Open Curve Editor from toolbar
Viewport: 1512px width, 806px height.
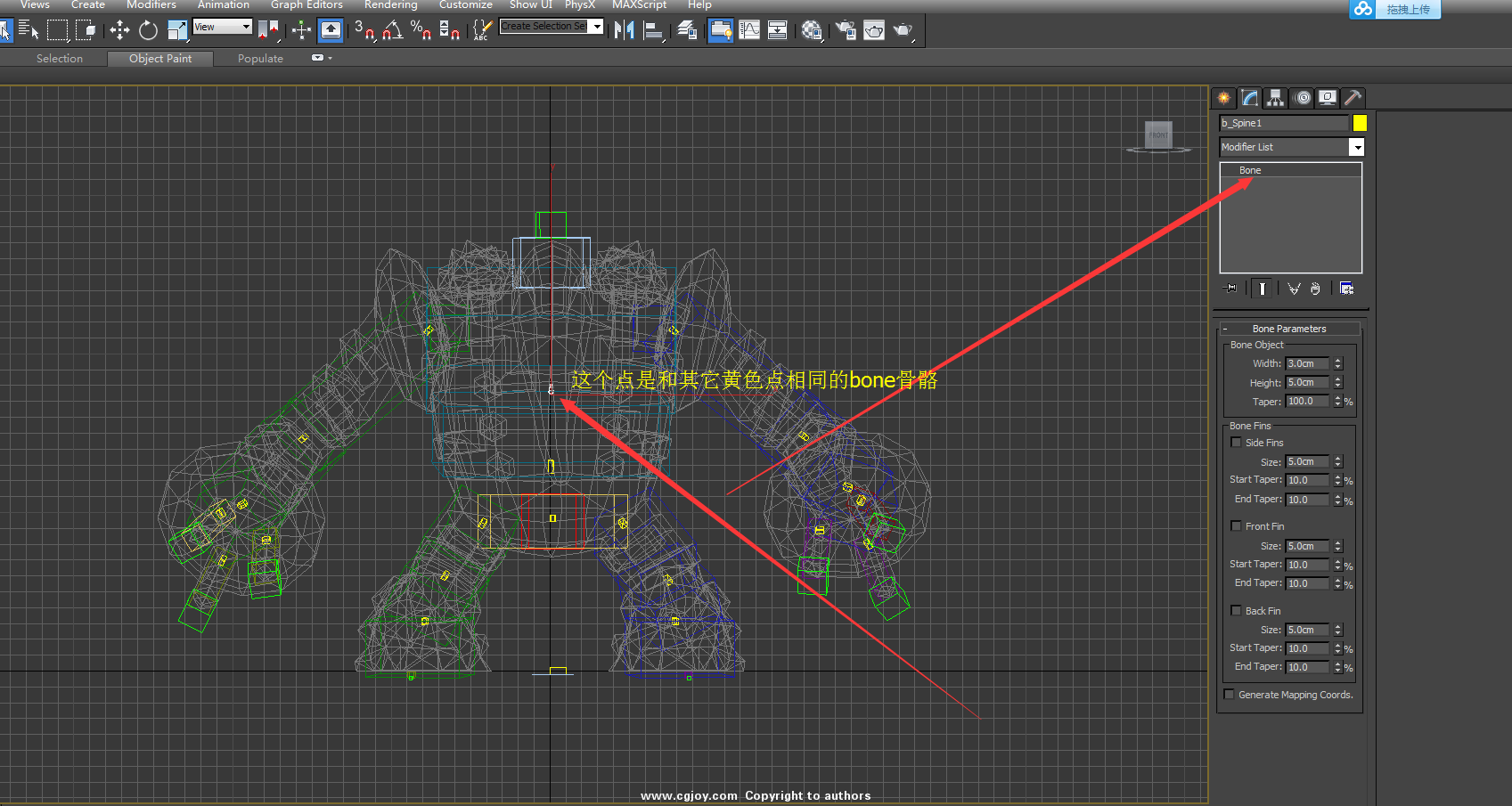tap(749, 30)
